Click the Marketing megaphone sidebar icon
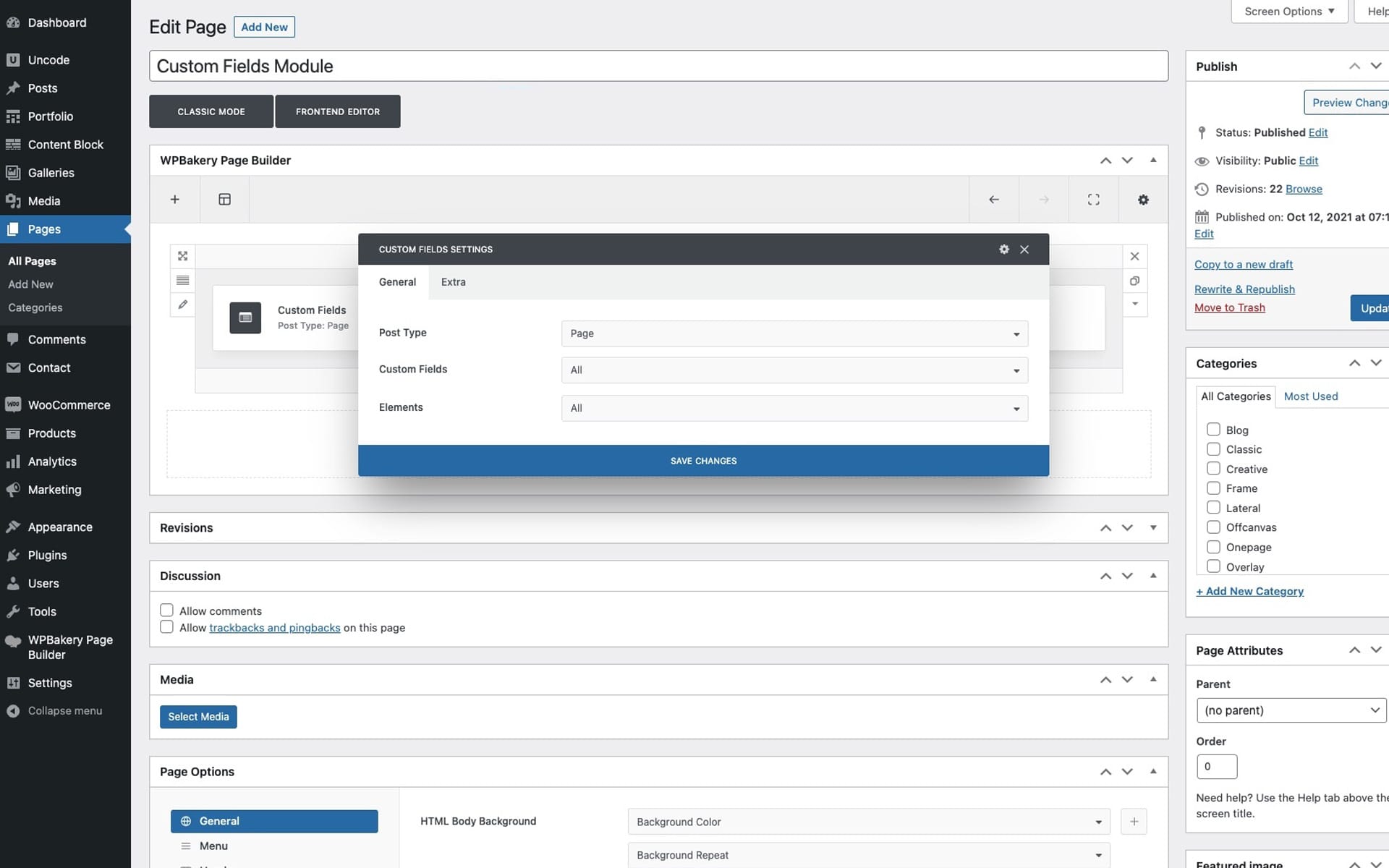The height and width of the screenshot is (868, 1389). pyautogui.click(x=13, y=490)
